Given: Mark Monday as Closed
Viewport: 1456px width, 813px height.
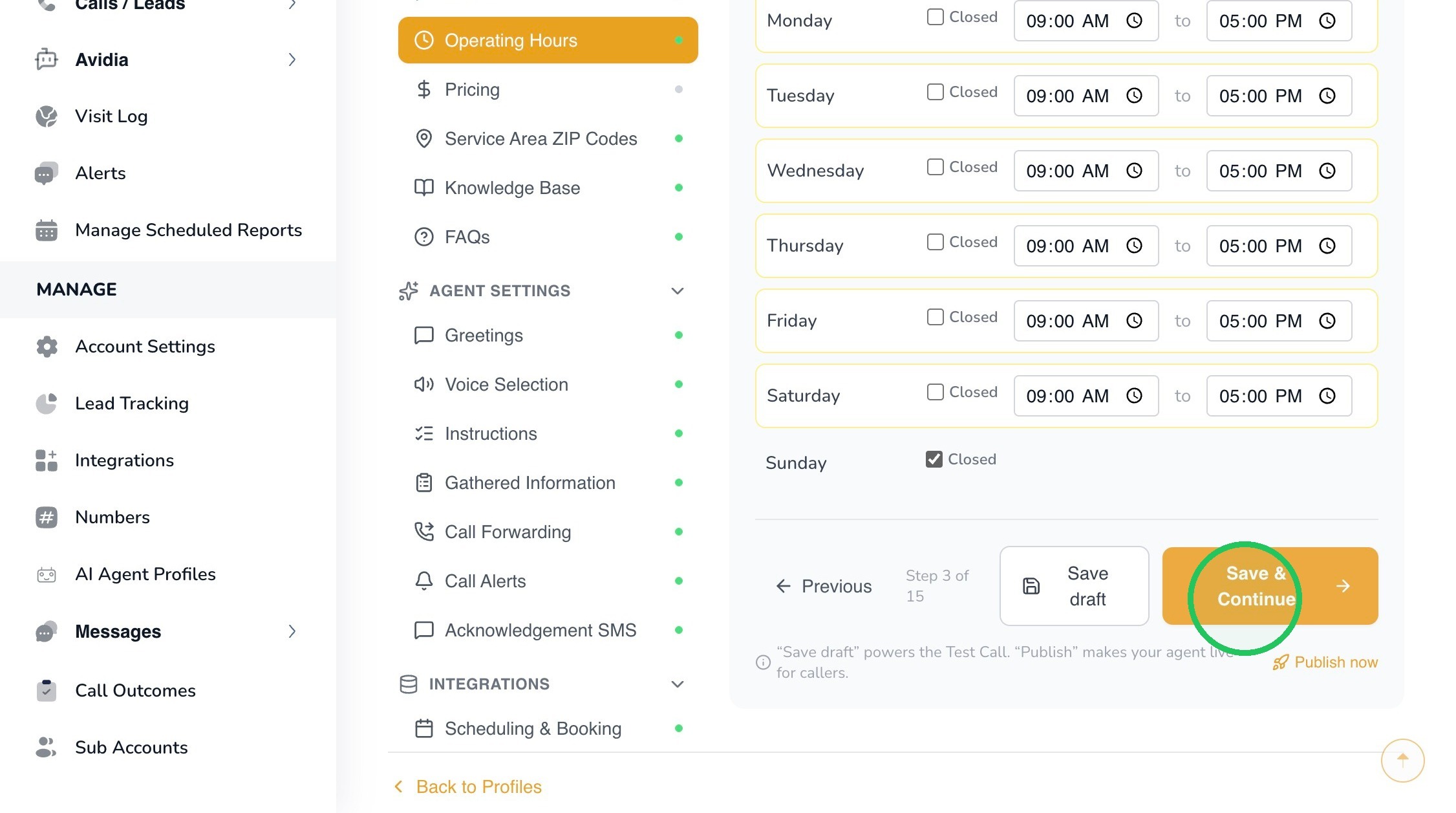Looking at the screenshot, I should (935, 17).
